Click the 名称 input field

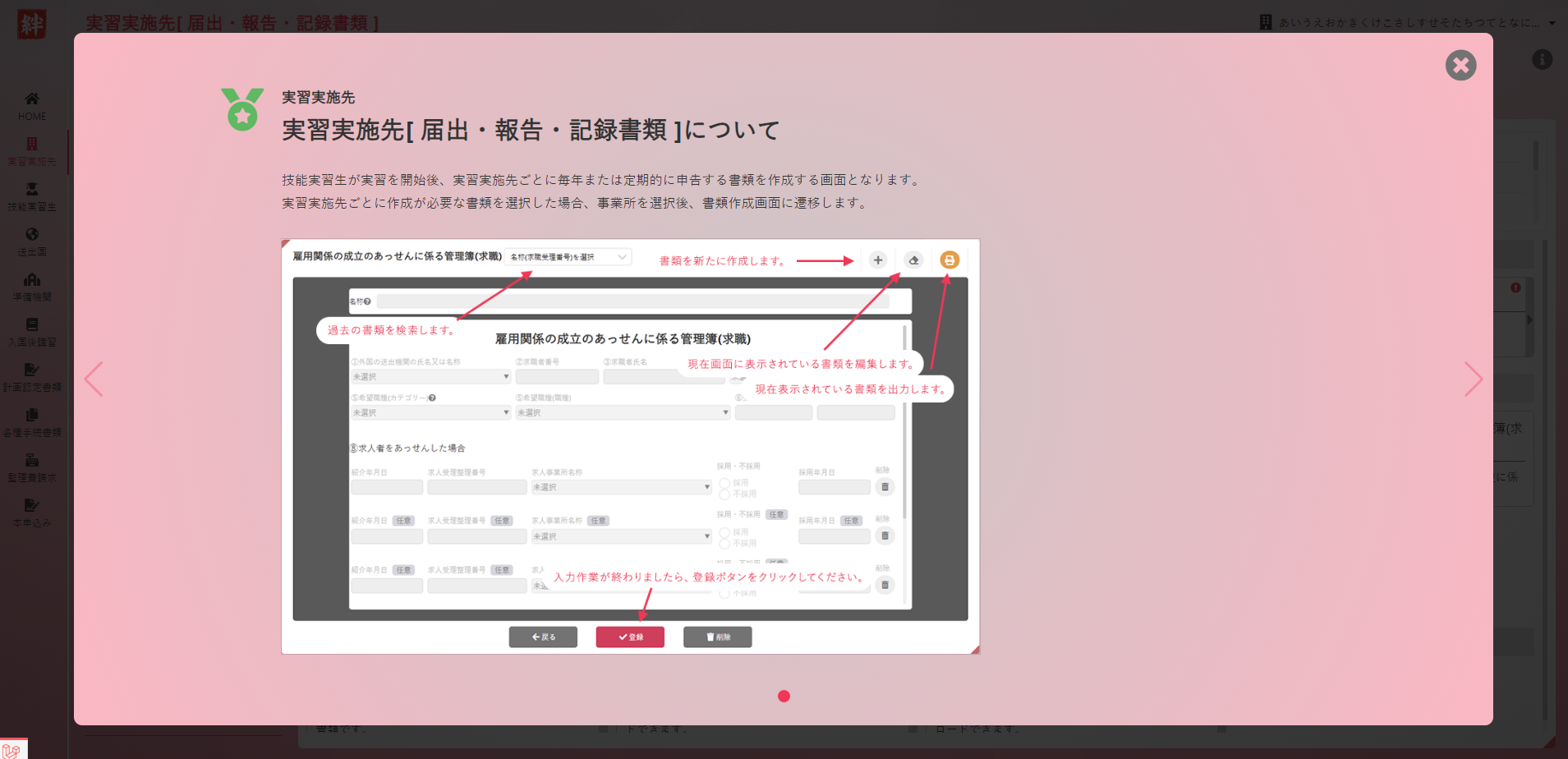pos(637,301)
